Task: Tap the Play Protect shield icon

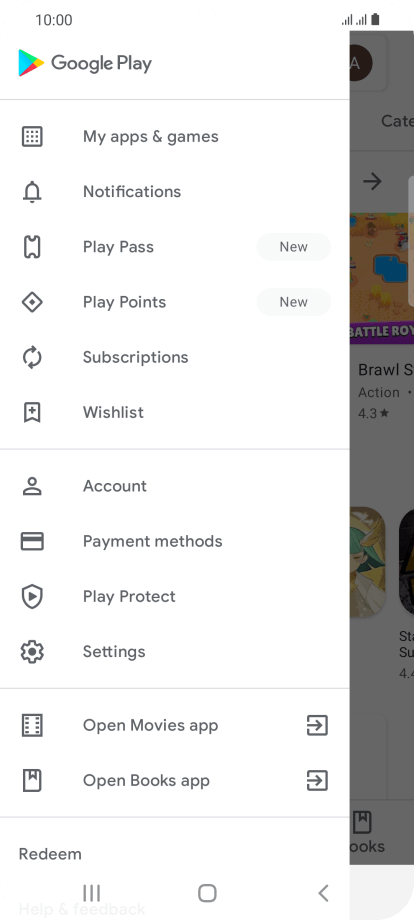Action: click(32, 597)
